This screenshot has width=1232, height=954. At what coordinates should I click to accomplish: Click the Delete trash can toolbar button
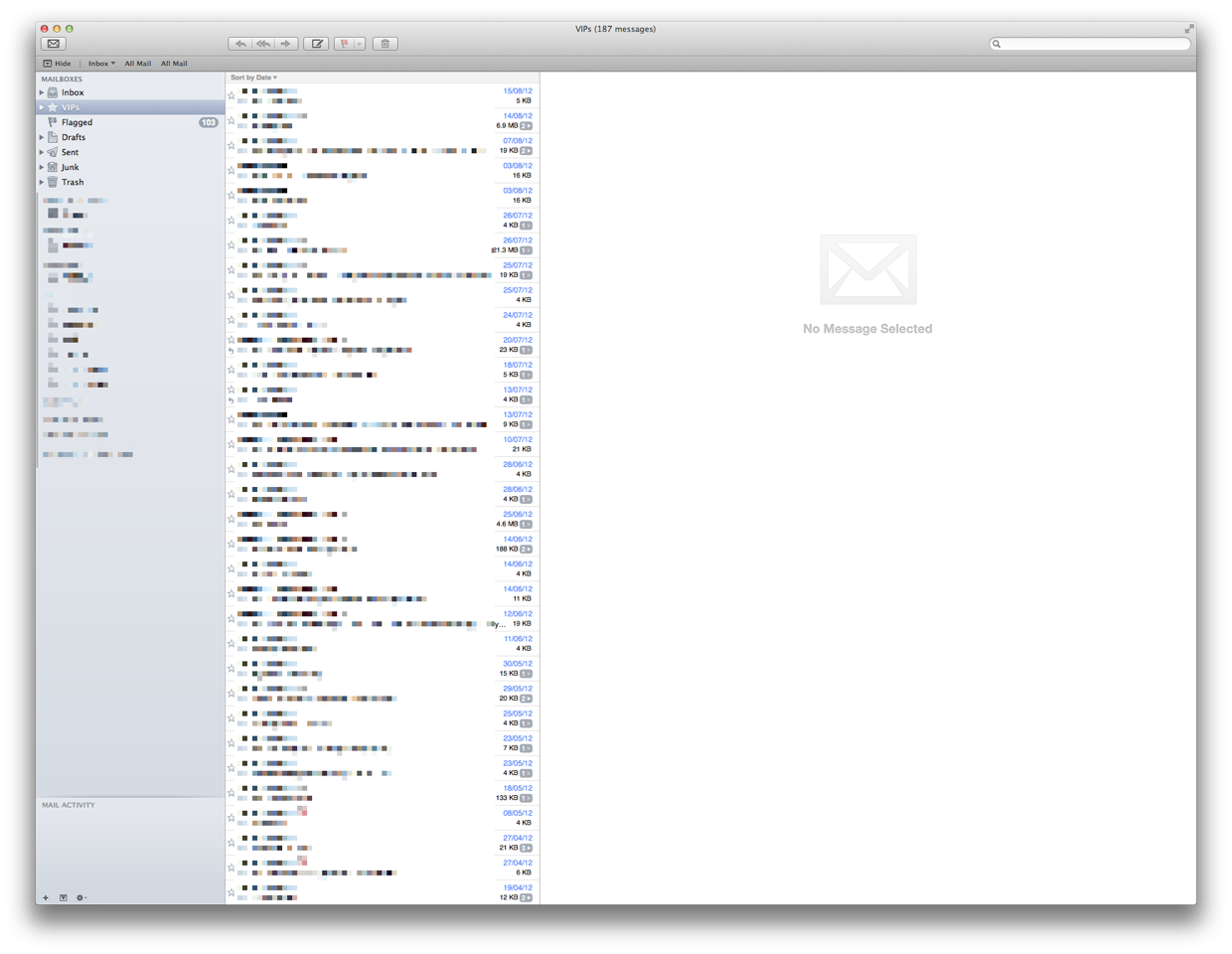385,44
